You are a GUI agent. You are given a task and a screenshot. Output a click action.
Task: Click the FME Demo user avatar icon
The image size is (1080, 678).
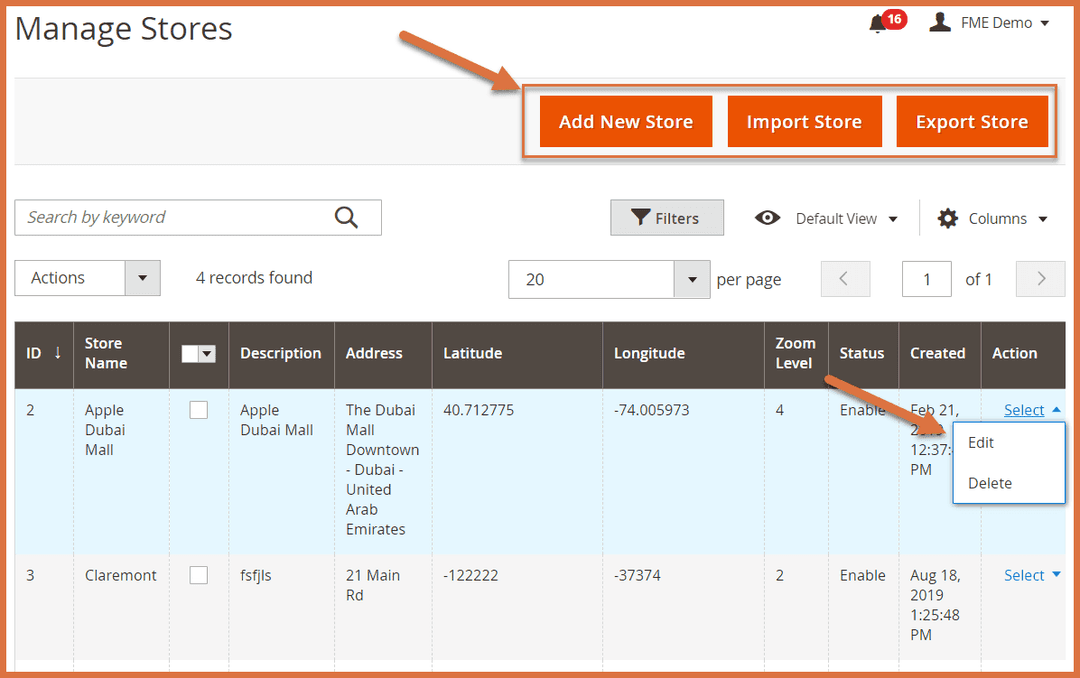[x=940, y=22]
